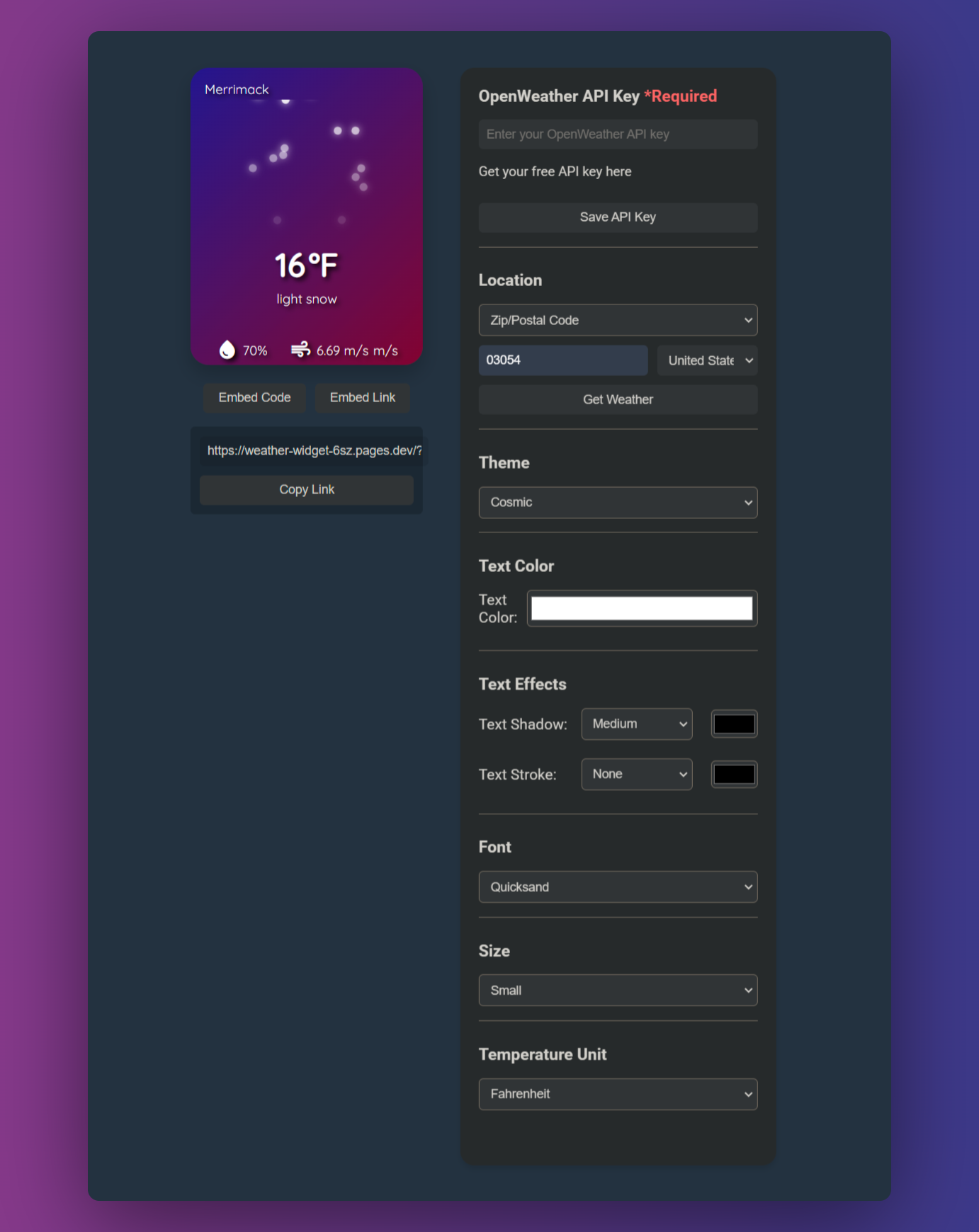Open the Zip/Postal Code location type dropdown
This screenshot has height=1232, width=979.
click(618, 320)
